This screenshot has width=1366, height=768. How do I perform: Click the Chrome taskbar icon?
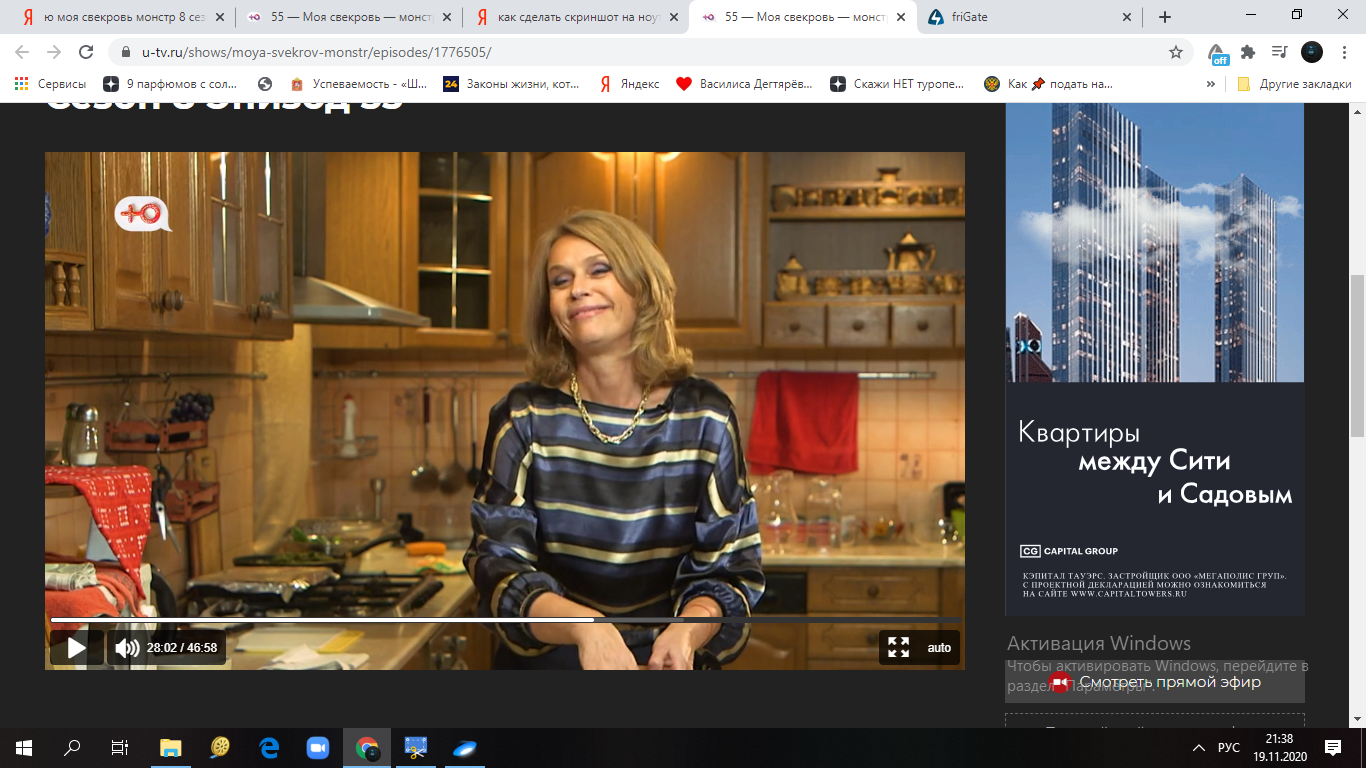367,747
